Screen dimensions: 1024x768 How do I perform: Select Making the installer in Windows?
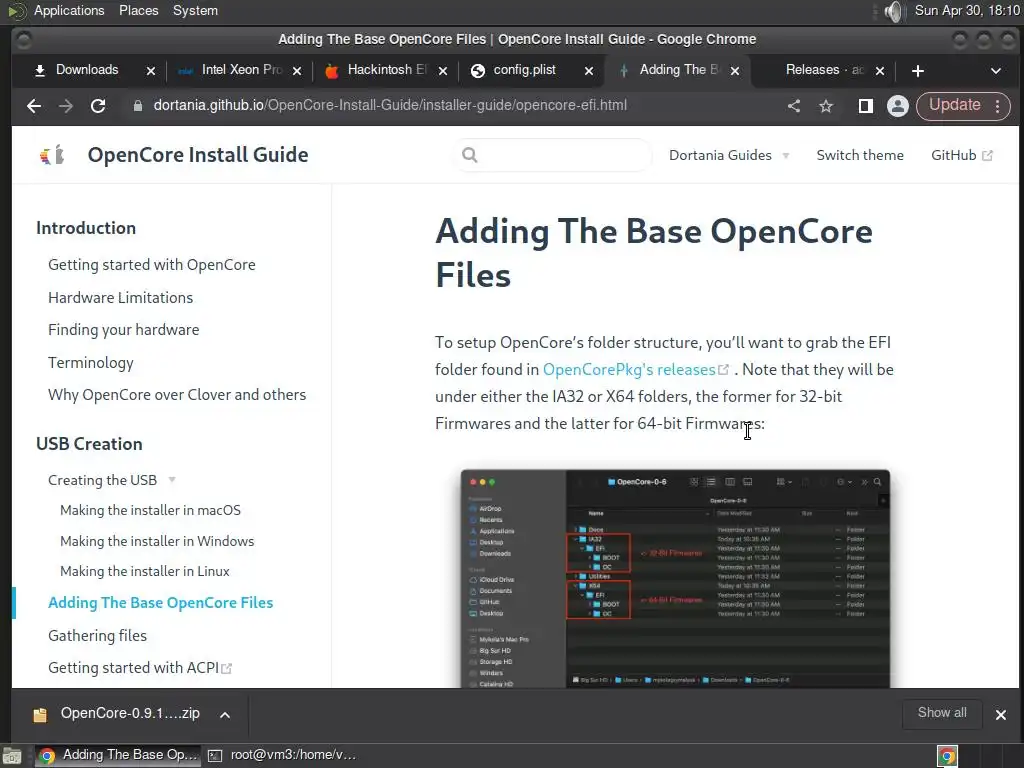157,541
